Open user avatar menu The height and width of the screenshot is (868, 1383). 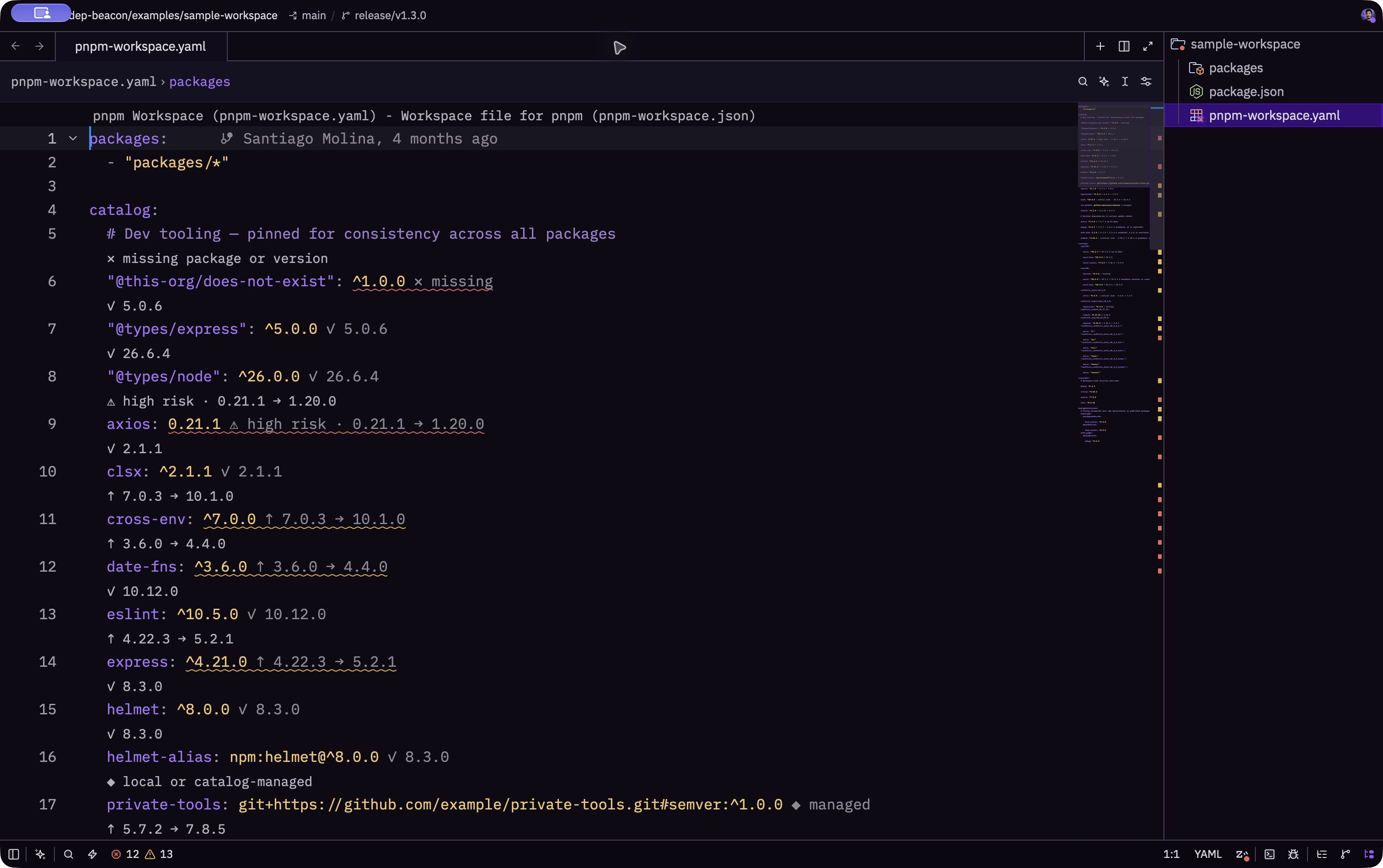pos(1367,15)
